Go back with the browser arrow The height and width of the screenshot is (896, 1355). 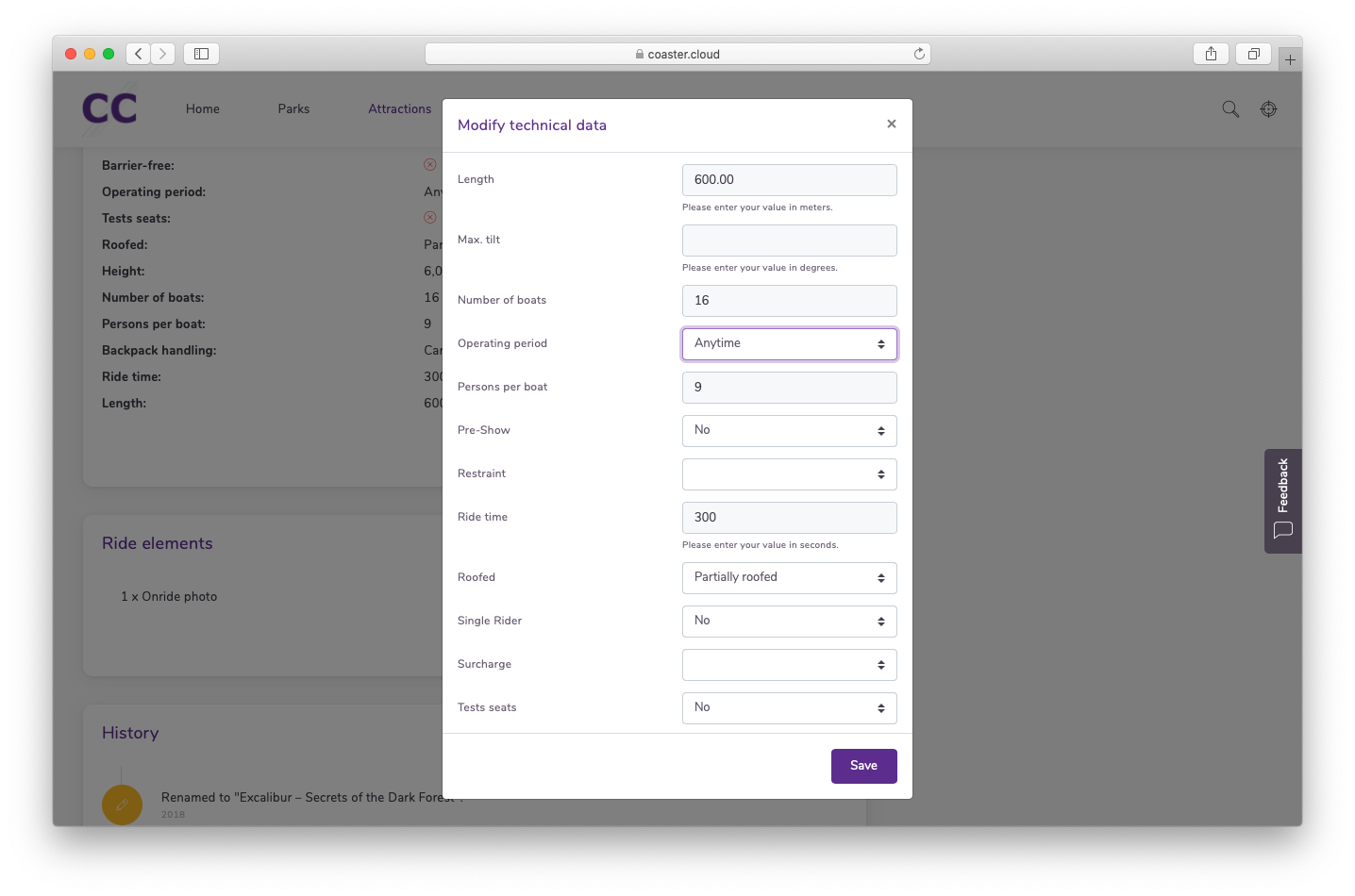point(139,54)
